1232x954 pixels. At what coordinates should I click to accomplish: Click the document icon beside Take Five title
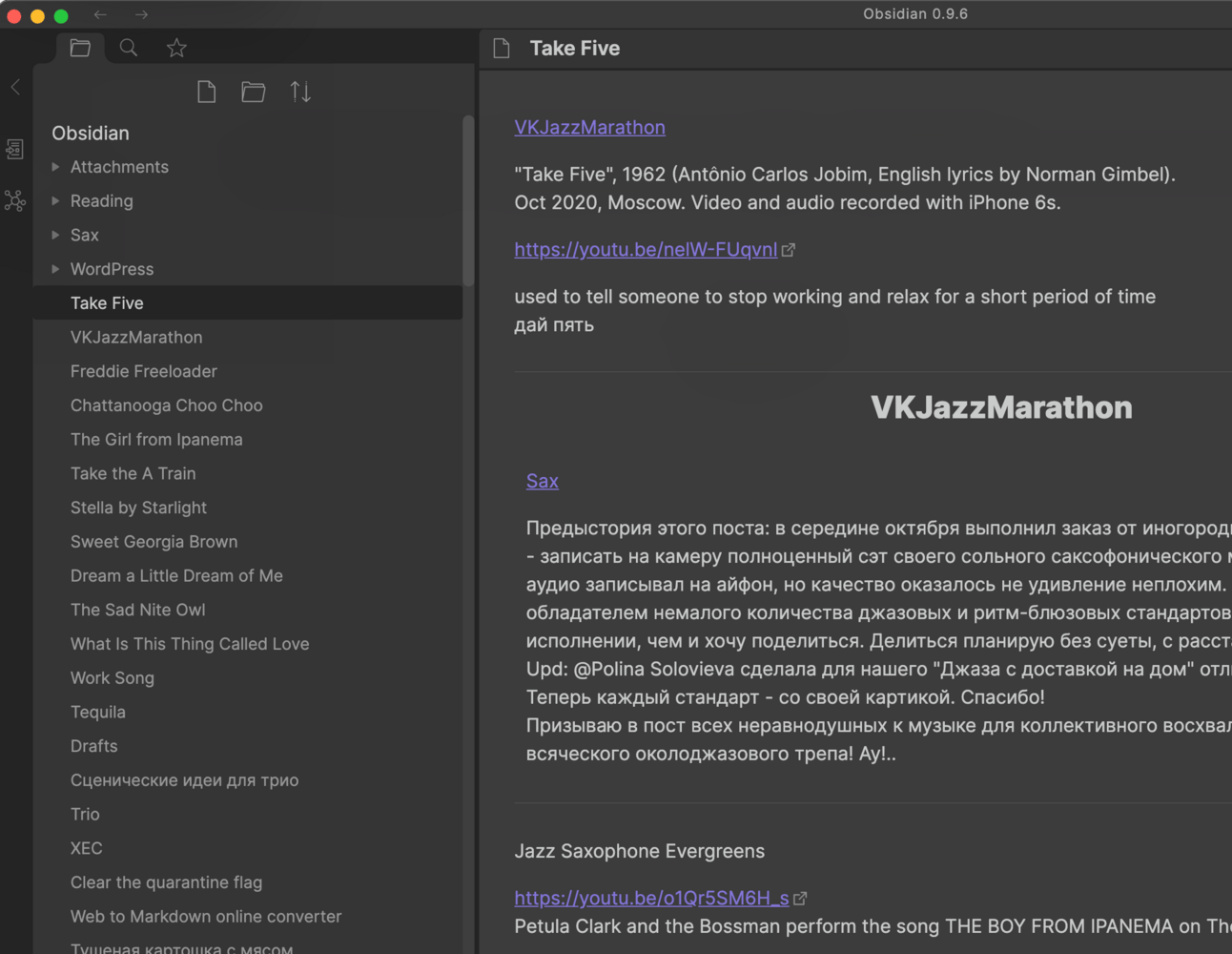[502, 49]
